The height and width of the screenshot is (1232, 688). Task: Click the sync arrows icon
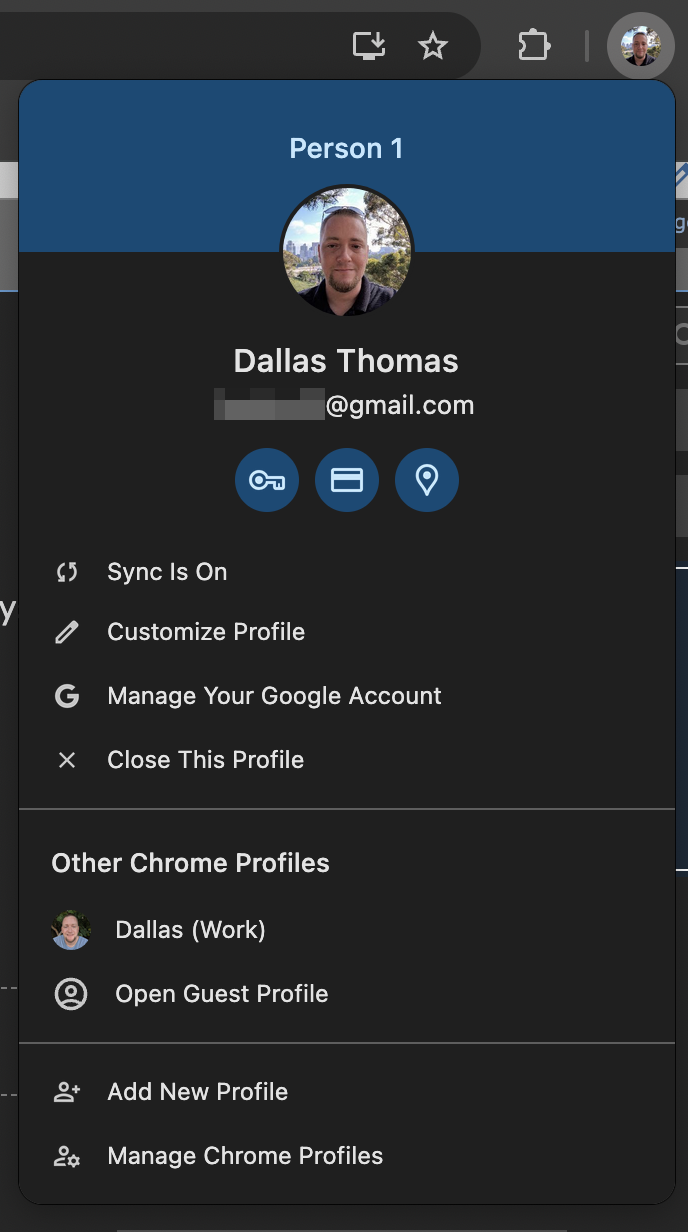point(67,573)
